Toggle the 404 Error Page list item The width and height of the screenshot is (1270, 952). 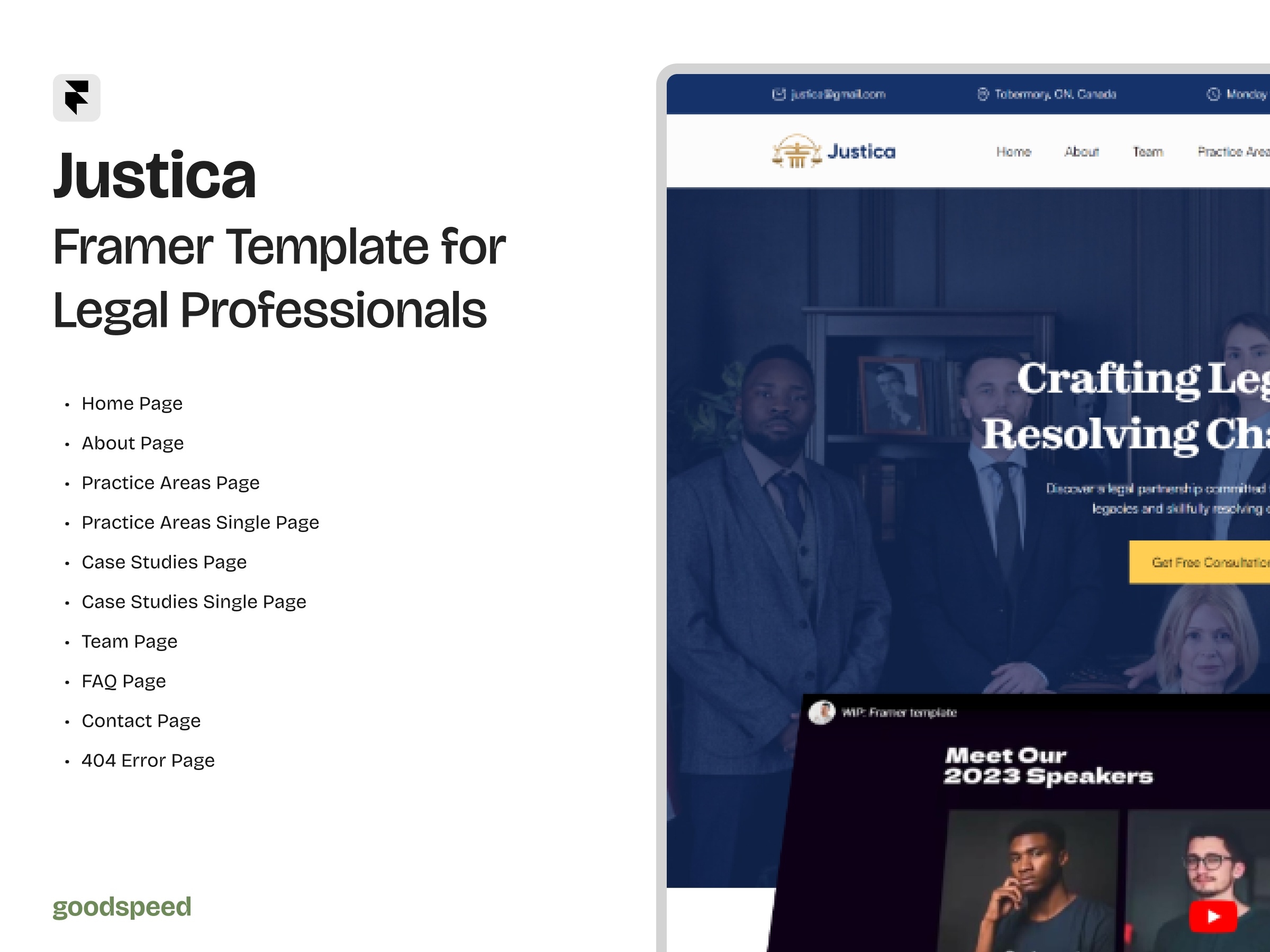[x=149, y=761]
